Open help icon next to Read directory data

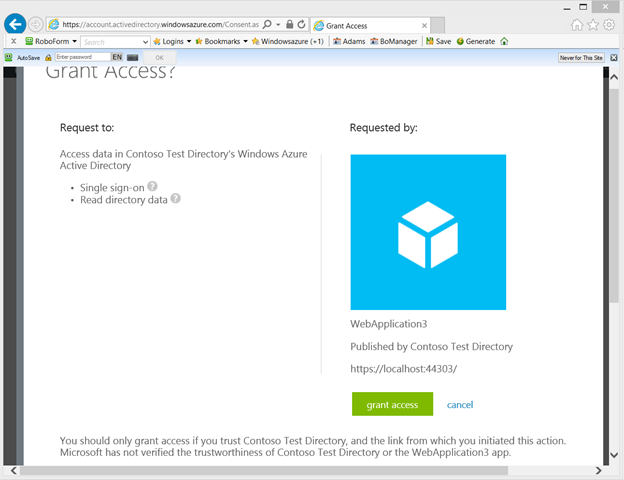176,198
